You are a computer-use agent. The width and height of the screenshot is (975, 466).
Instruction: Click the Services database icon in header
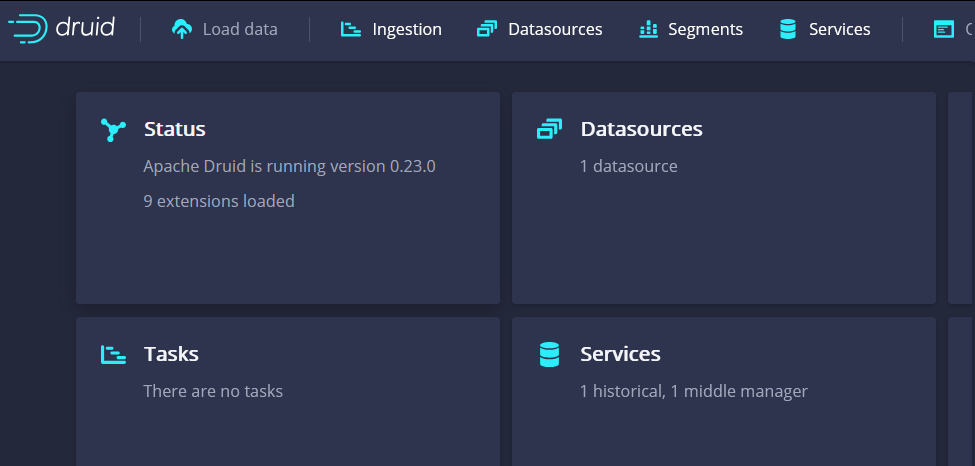click(788, 29)
